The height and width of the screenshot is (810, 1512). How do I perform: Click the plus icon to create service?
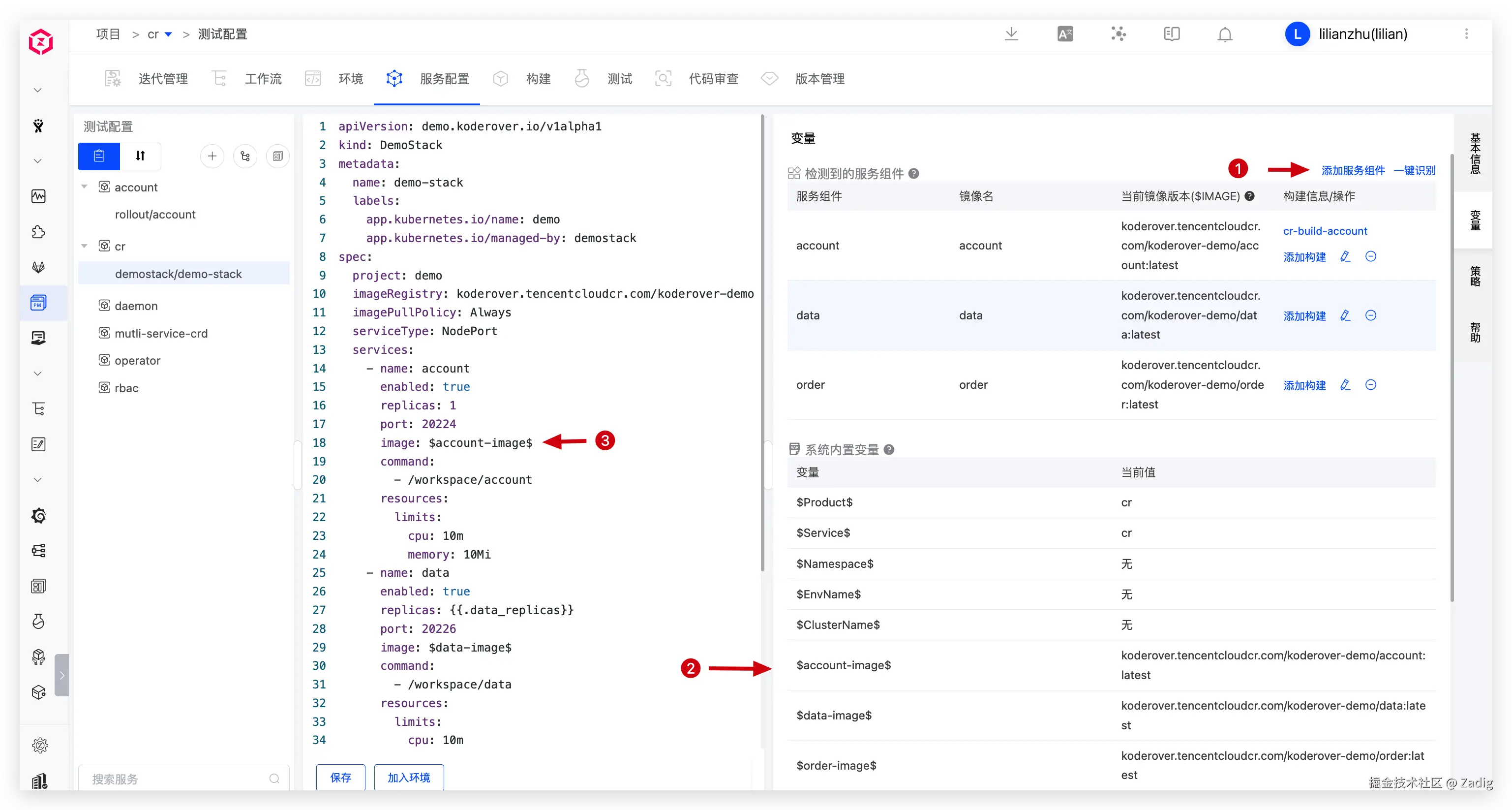click(212, 156)
